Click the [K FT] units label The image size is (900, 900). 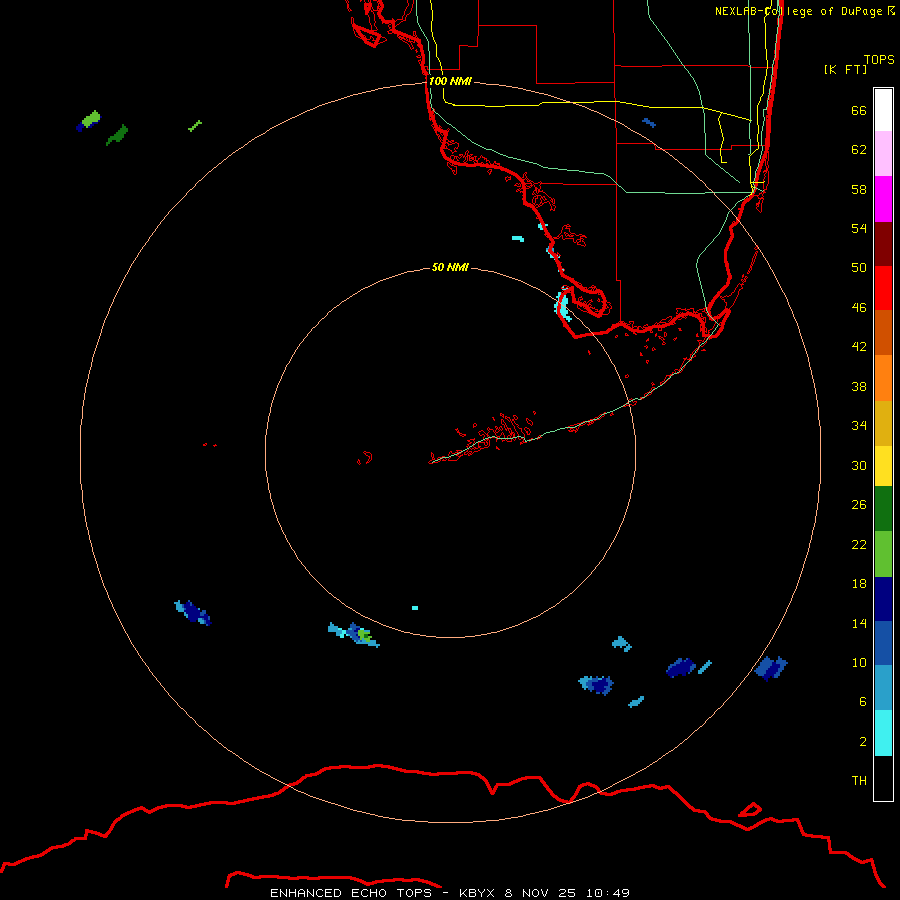coord(845,69)
